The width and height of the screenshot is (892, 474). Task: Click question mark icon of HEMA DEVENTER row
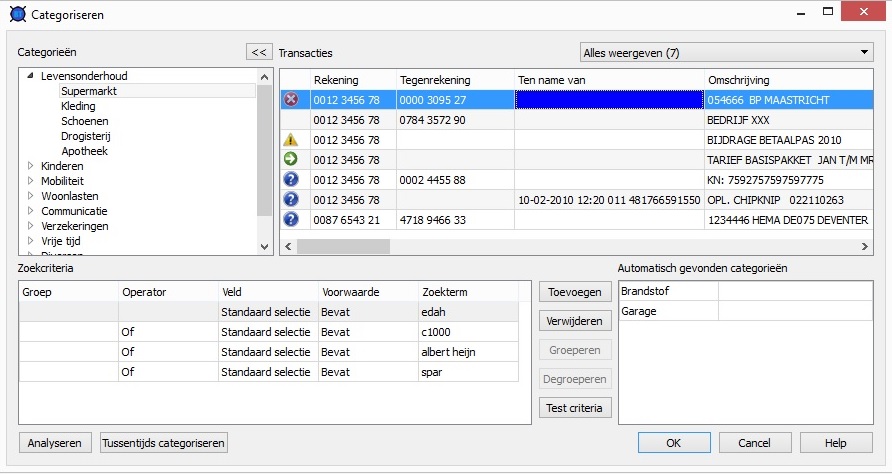coord(291,220)
